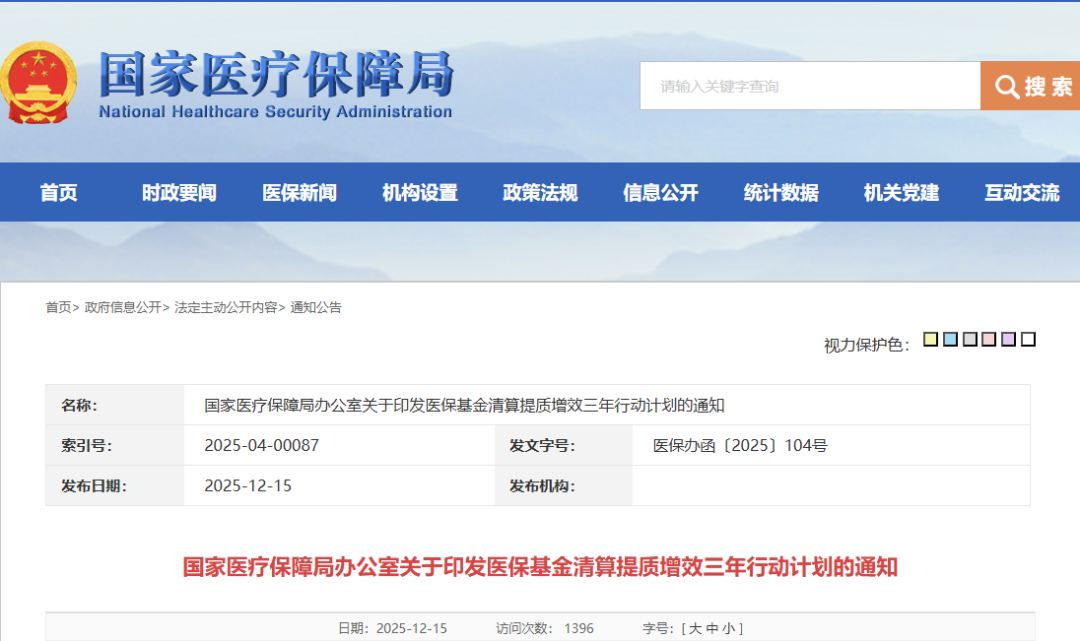Click the index number 2025-04-00087
Screen dimensions: 1080x641
point(262,445)
